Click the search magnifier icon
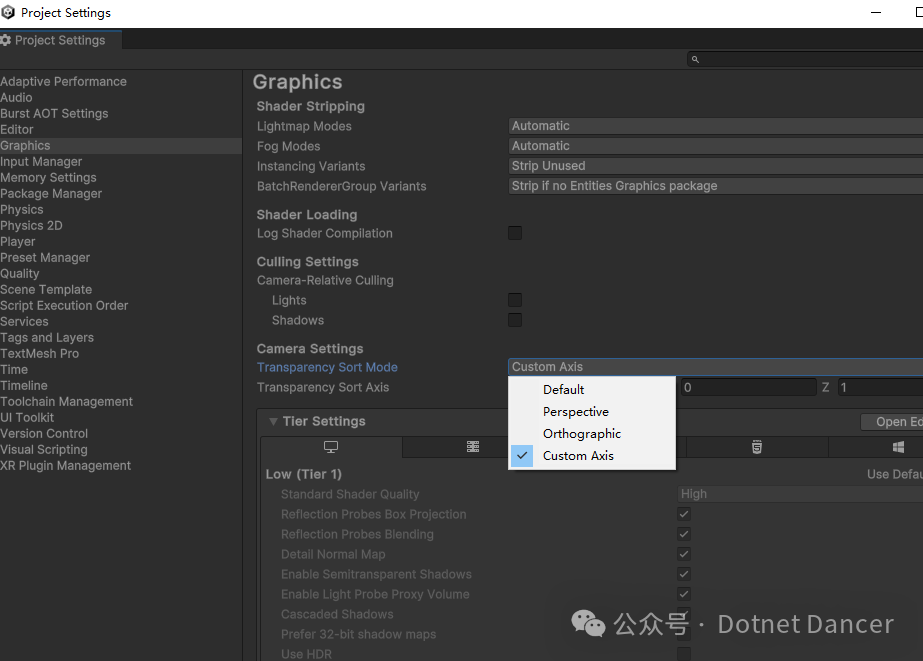 point(695,59)
